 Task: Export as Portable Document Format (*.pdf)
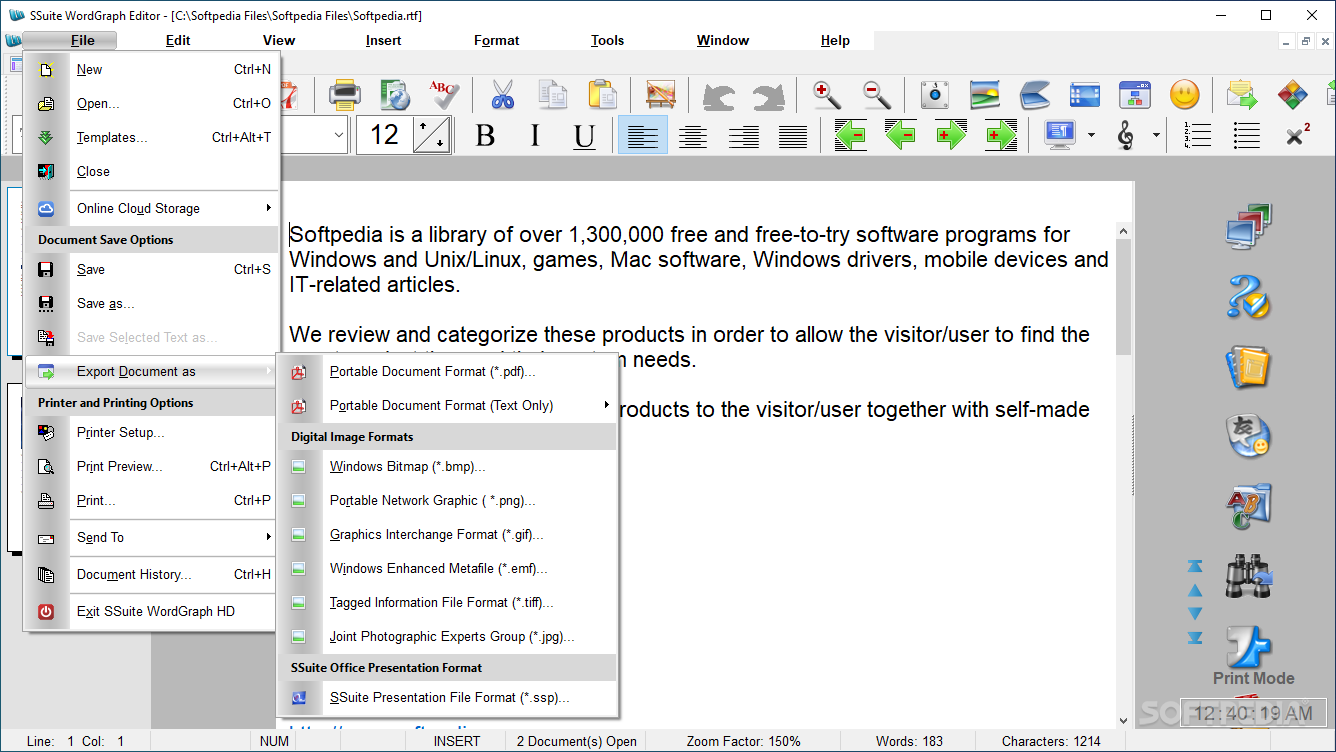click(447, 371)
